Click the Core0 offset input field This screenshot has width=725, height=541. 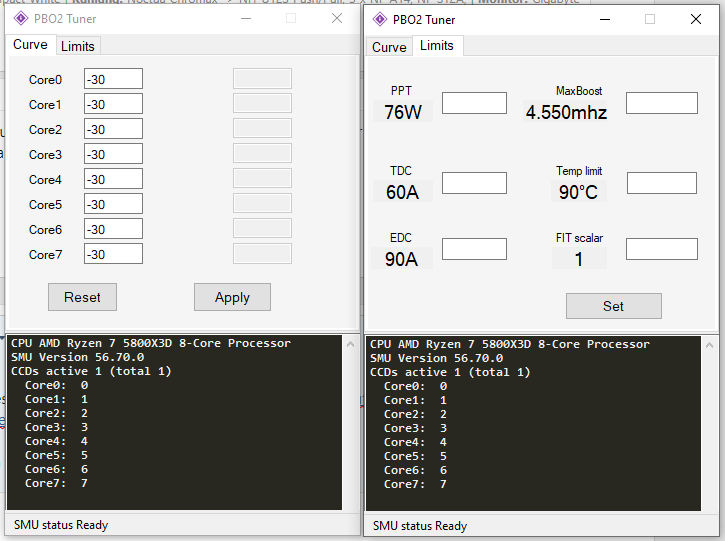tap(113, 79)
